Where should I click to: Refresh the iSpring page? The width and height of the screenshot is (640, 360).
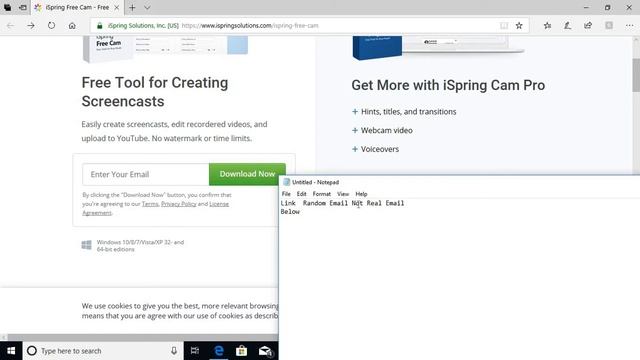point(51,25)
